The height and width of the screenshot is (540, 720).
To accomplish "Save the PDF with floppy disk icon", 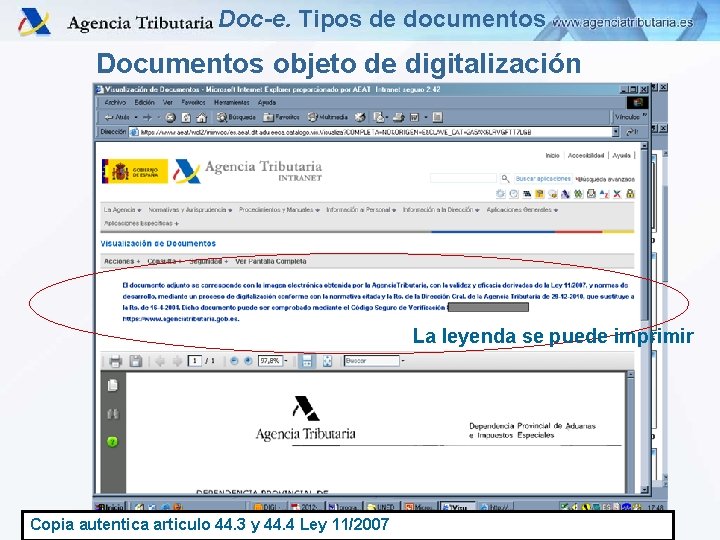I will tap(135, 361).
